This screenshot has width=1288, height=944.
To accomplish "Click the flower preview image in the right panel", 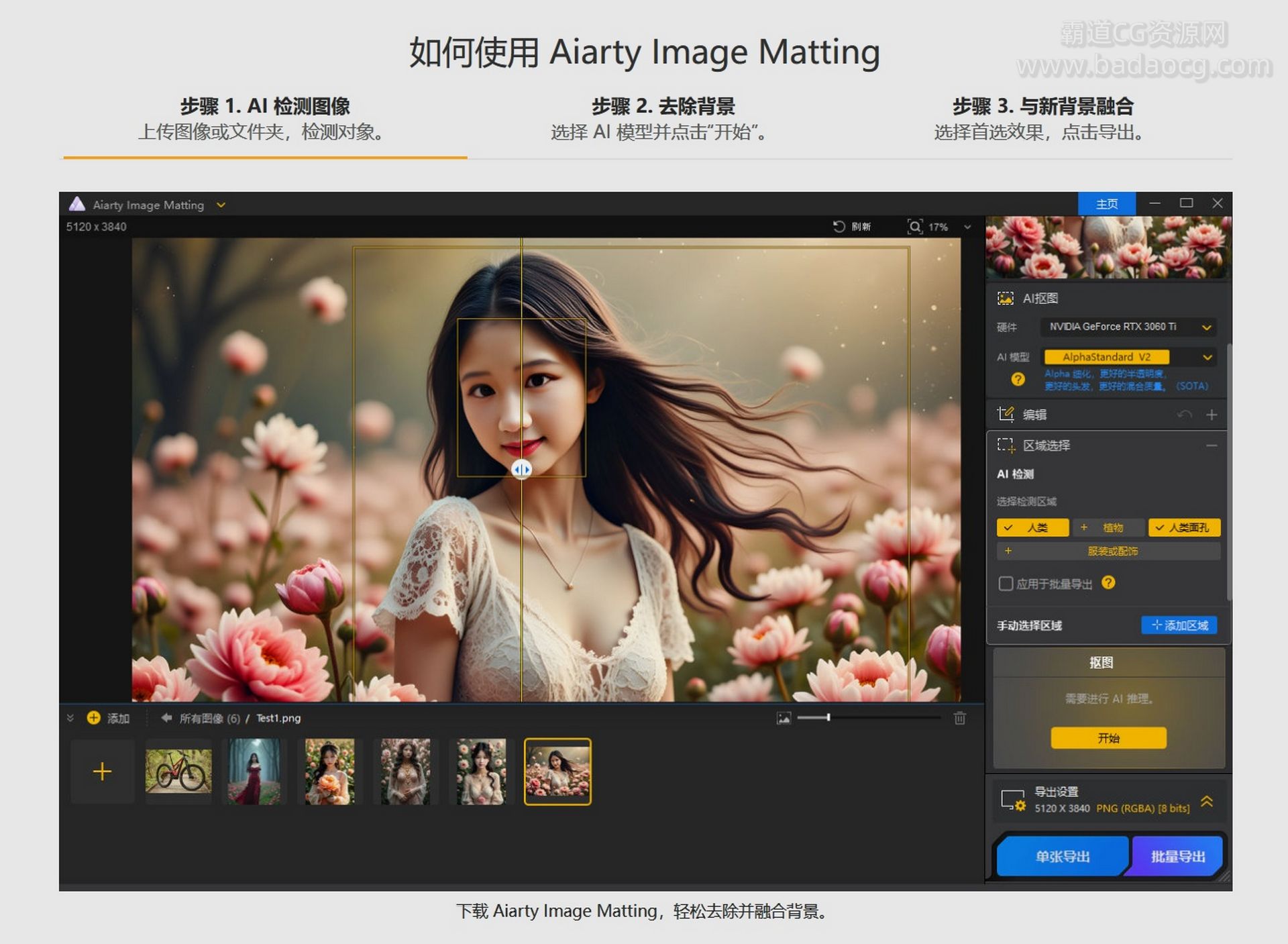I will (x=1108, y=247).
